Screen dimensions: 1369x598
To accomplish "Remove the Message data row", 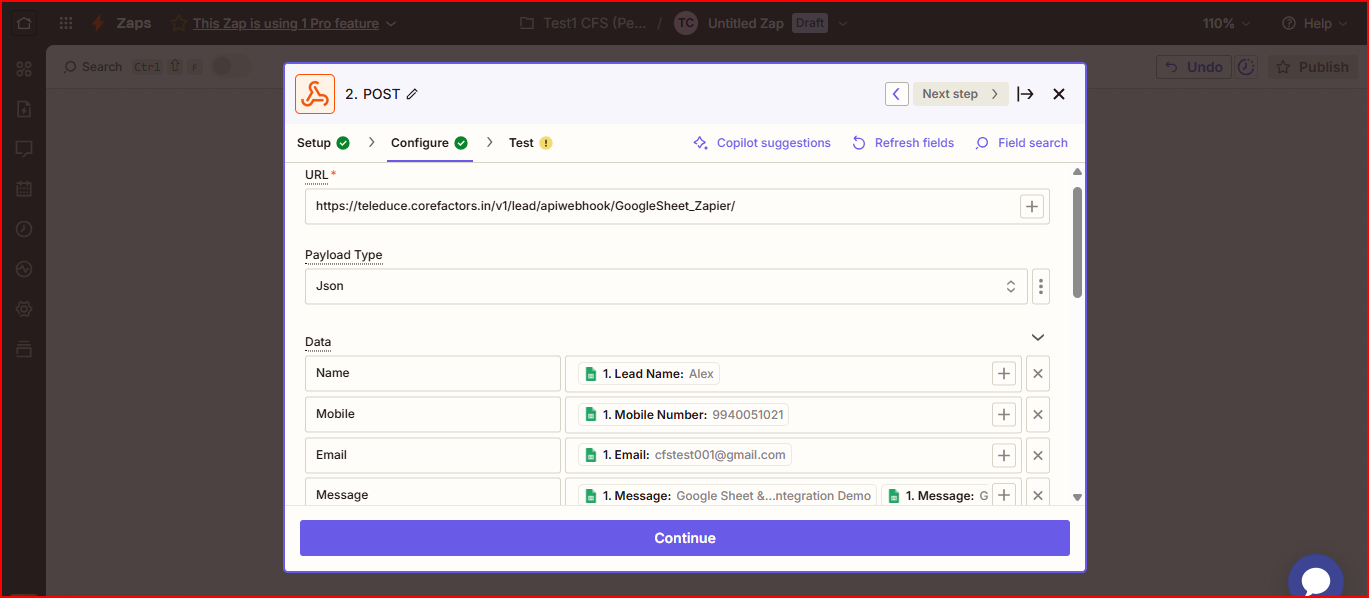I will (x=1038, y=496).
